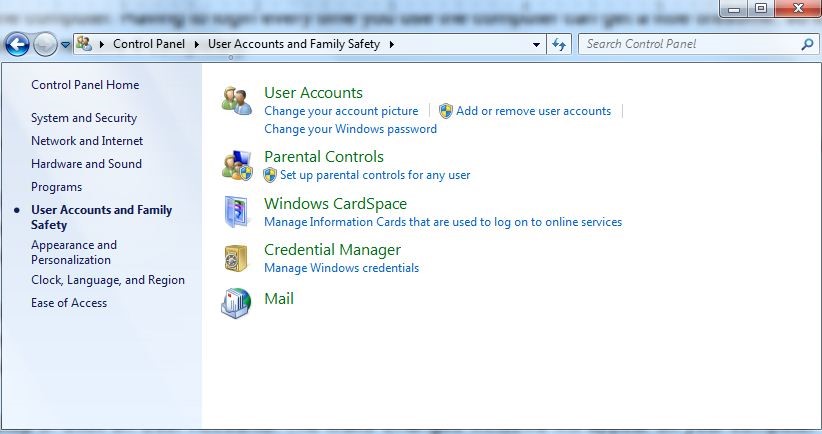Click the Credential Manager safe icon

click(236, 258)
